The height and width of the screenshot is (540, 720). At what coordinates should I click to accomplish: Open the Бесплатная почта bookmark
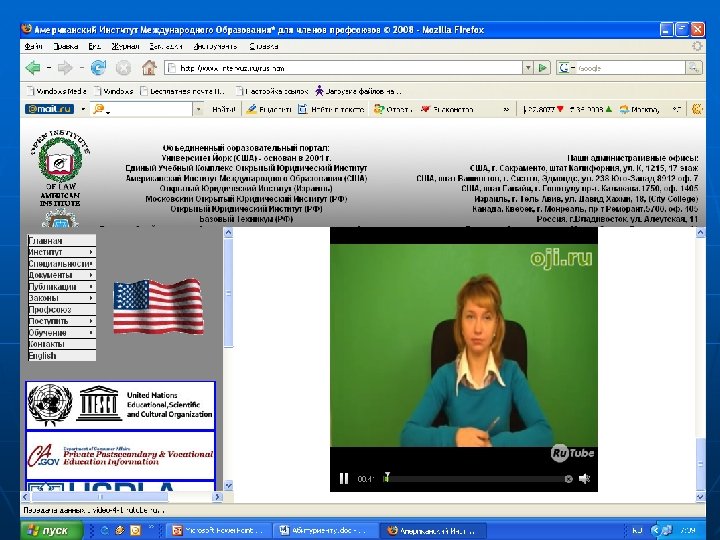tap(183, 91)
